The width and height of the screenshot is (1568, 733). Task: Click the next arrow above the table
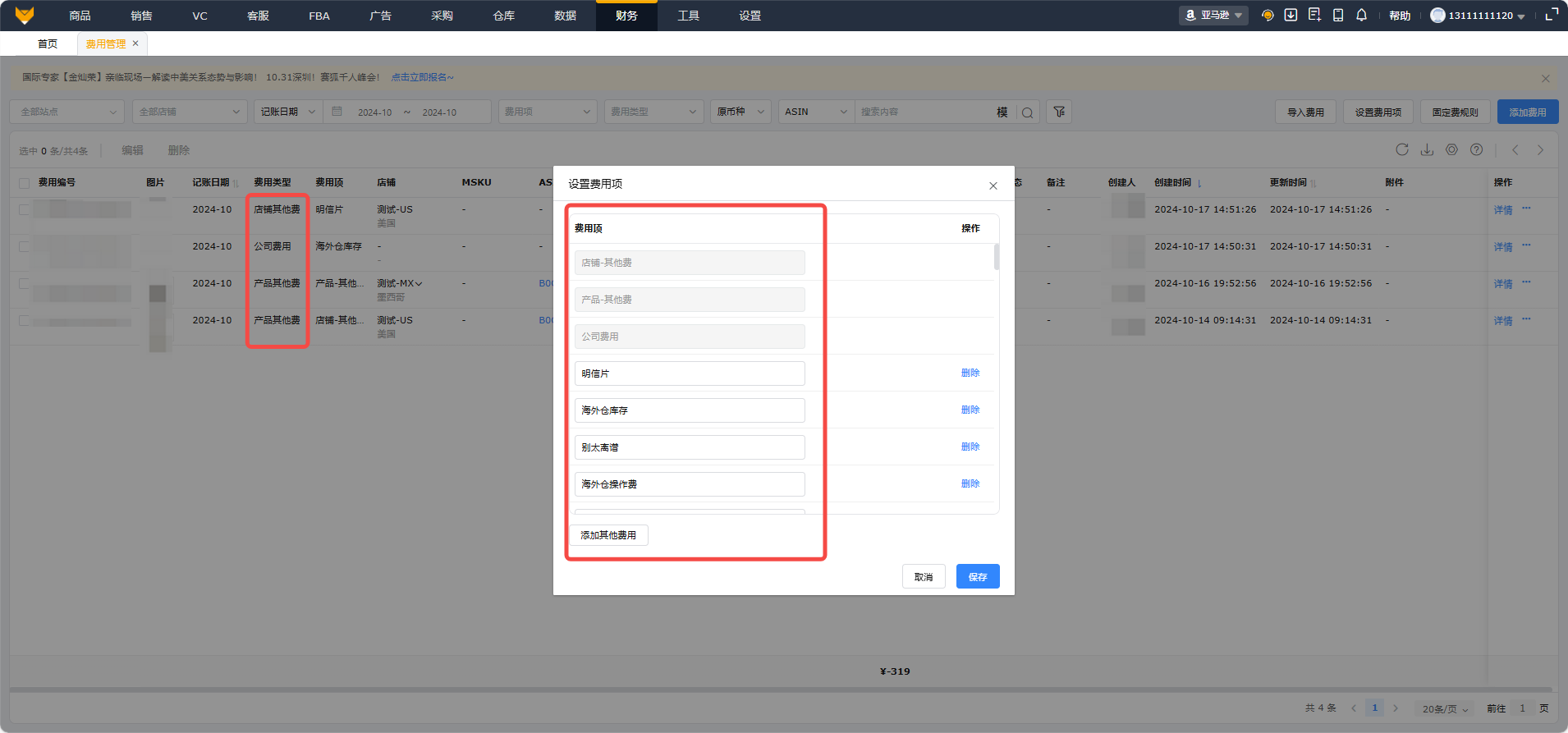coord(1540,149)
